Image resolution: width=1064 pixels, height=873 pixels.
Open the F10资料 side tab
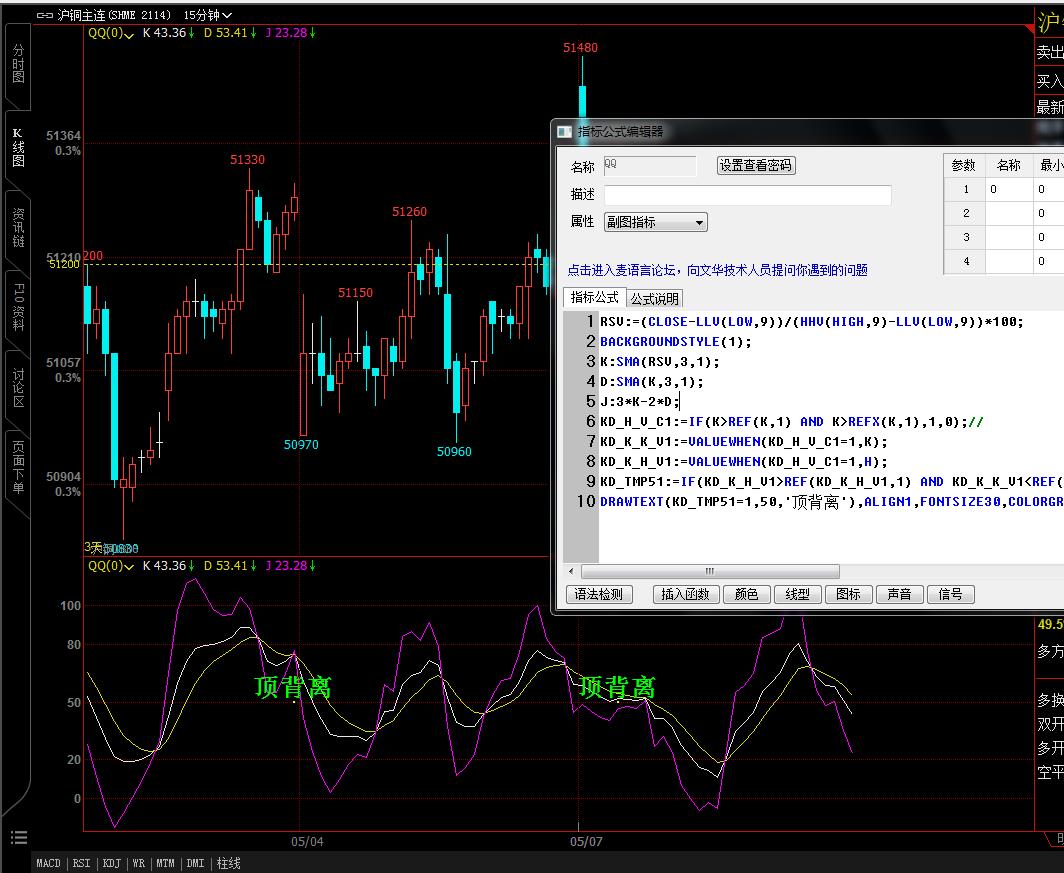coord(18,310)
